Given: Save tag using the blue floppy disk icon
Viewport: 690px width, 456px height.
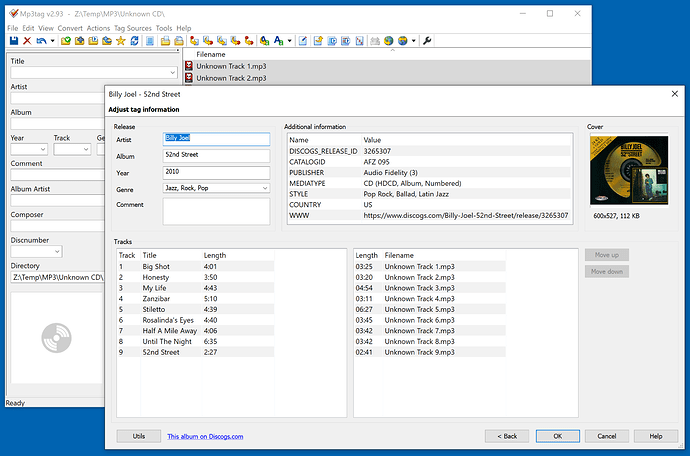Looking at the screenshot, I should coord(14,41).
